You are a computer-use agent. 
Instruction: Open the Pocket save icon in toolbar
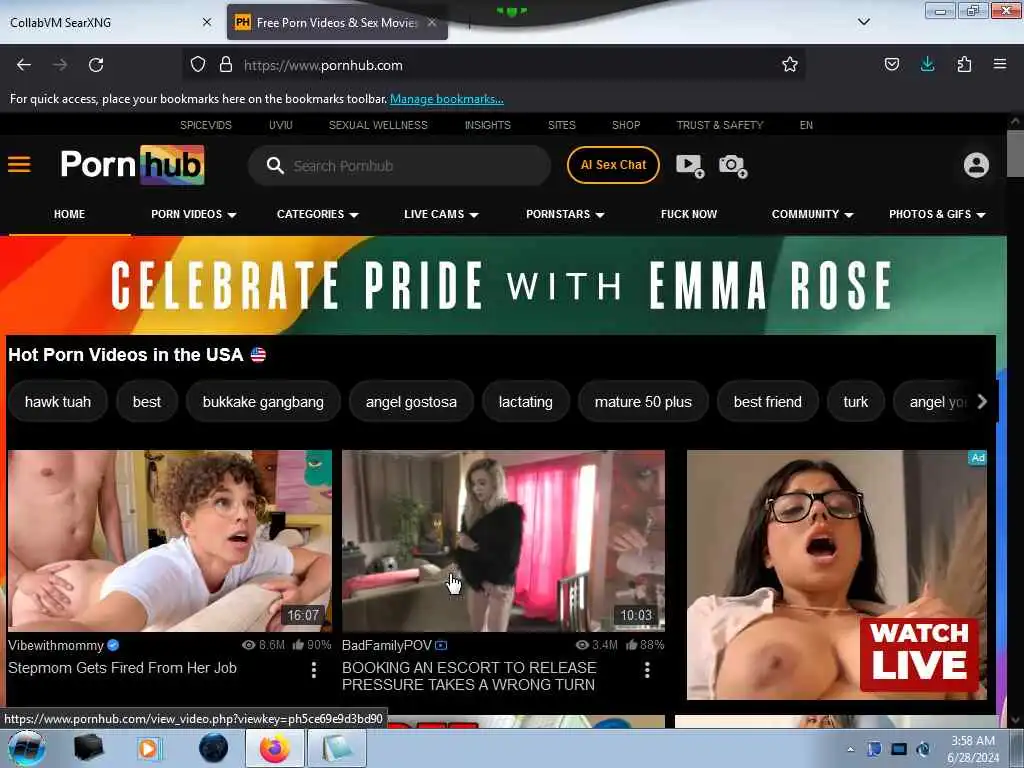891,64
